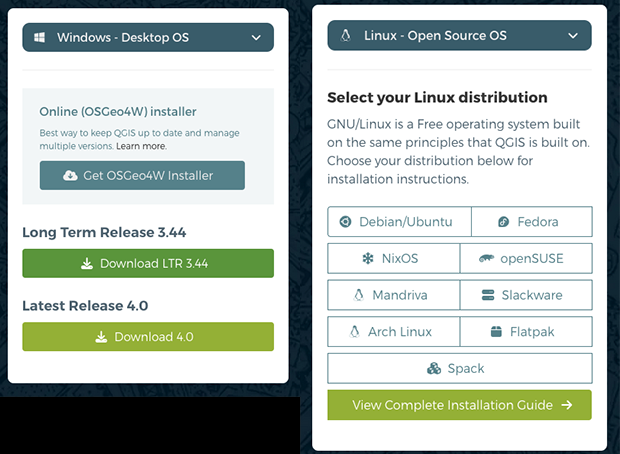This screenshot has width=620, height=454.
Task: Expand the Linux - Open Source OS chevron
Action: (x=573, y=36)
